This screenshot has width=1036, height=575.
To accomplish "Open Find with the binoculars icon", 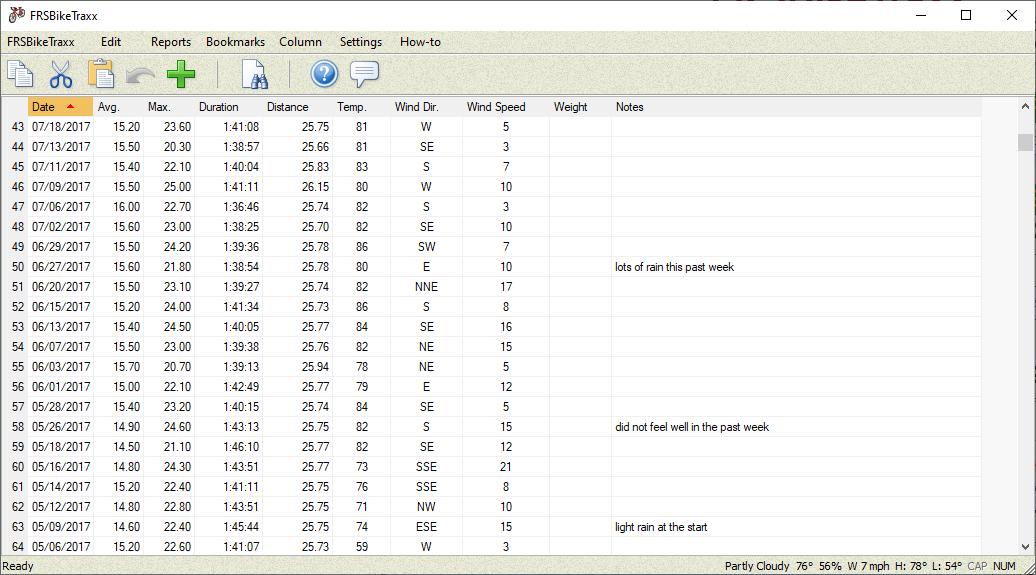I will 255,74.
